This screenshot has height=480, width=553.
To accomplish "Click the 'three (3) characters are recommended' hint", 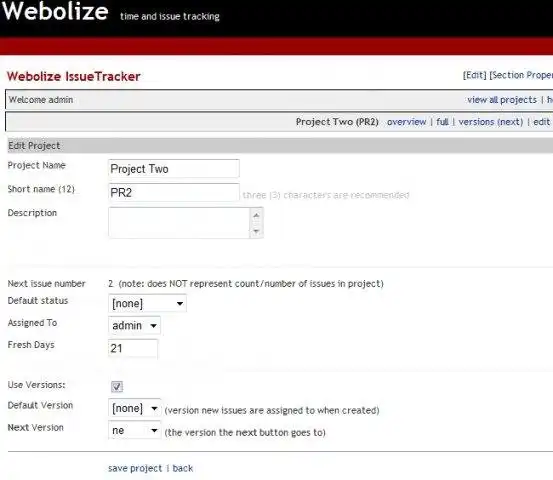I will 326,195.
